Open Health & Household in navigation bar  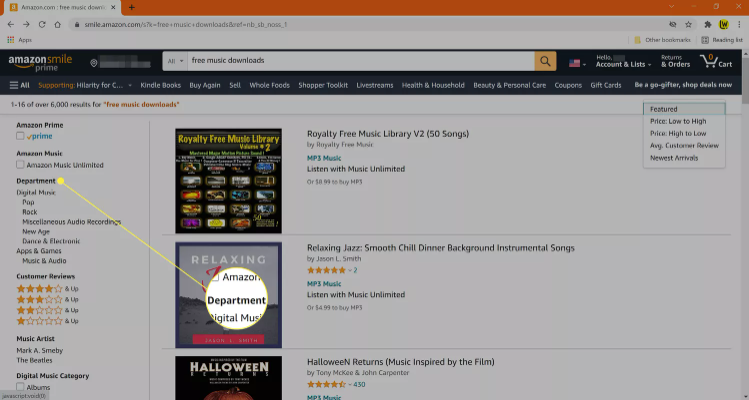point(433,85)
